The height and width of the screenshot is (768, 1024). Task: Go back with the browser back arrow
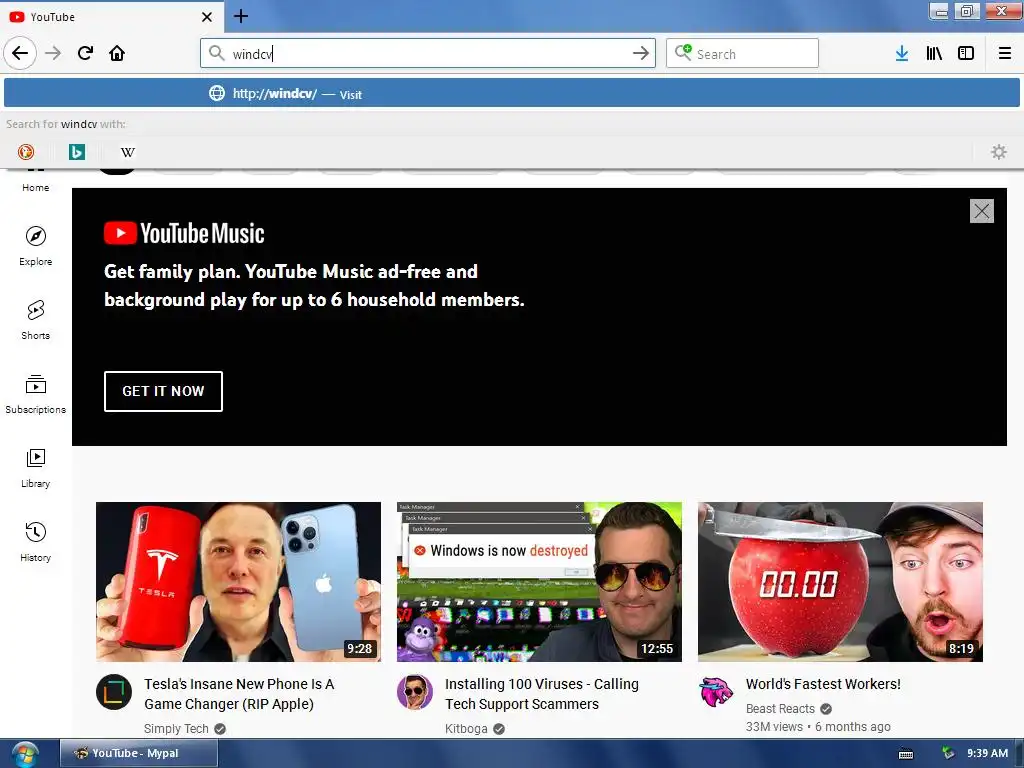[x=20, y=53]
